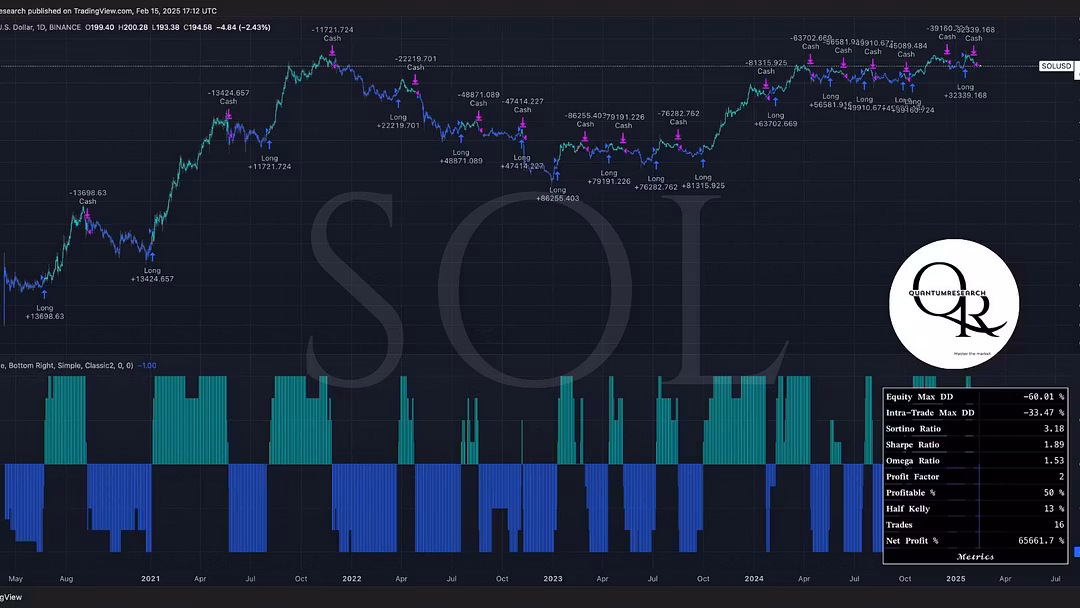Click the Cash exit marker labeled -22219.701
This screenshot has width=1080, height=608.
coord(415,78)
